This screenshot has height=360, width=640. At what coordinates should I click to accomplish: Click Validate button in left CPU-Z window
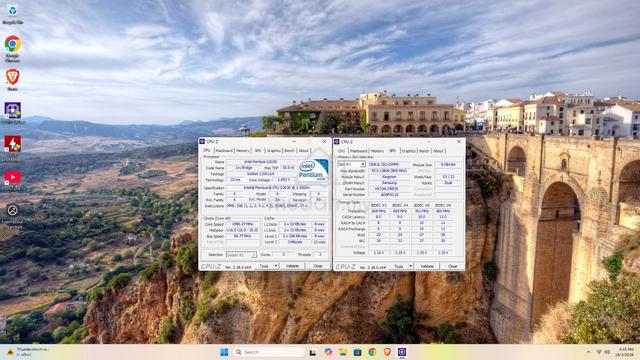coord(292,266)
